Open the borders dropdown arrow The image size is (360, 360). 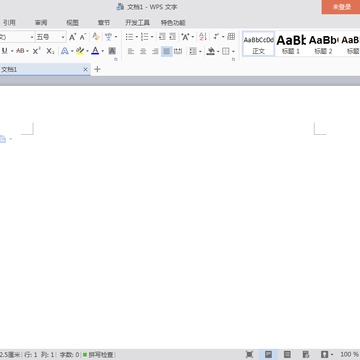pyautogui.click(x=233, y=52)
